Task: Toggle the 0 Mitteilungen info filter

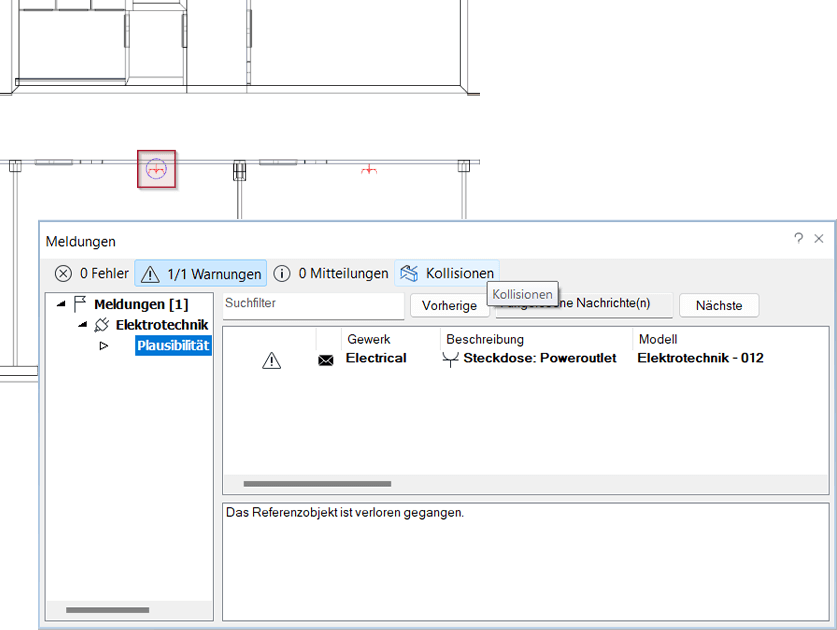Action: coord(331,273)
